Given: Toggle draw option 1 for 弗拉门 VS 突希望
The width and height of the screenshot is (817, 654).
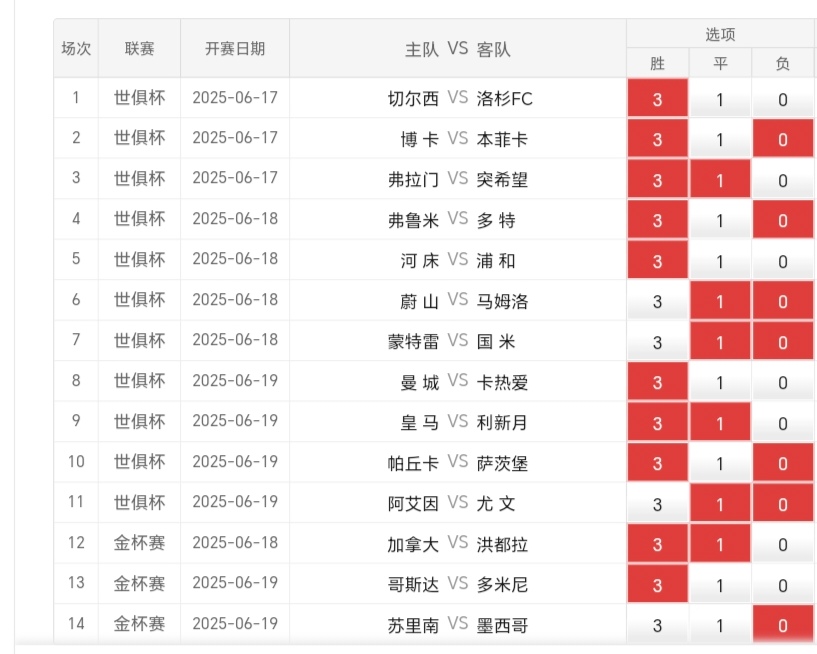Looking at the screenshot, I should click(720, 179).
